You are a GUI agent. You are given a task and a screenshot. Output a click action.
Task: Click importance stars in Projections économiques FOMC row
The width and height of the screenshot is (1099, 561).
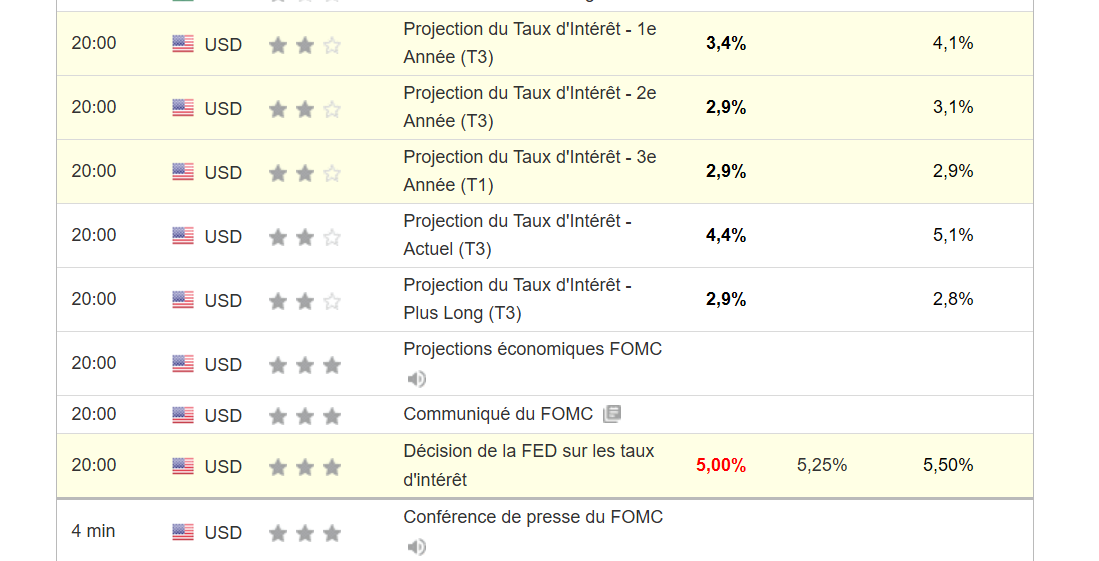[305, 365]
